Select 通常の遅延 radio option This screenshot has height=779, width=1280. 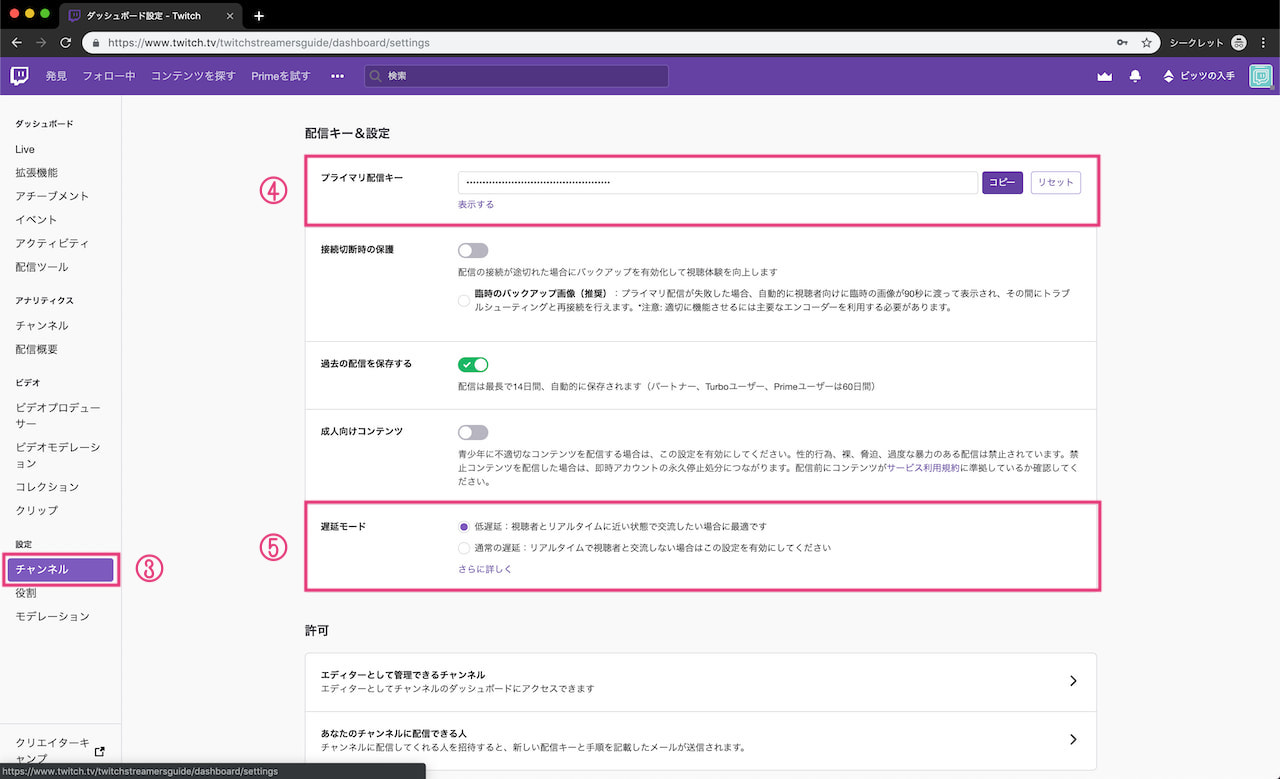point(464,548)
